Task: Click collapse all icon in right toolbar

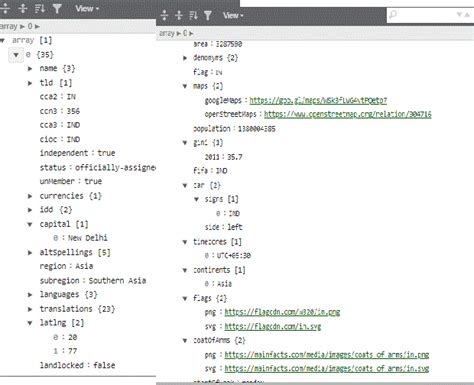Action: (179, 15)
